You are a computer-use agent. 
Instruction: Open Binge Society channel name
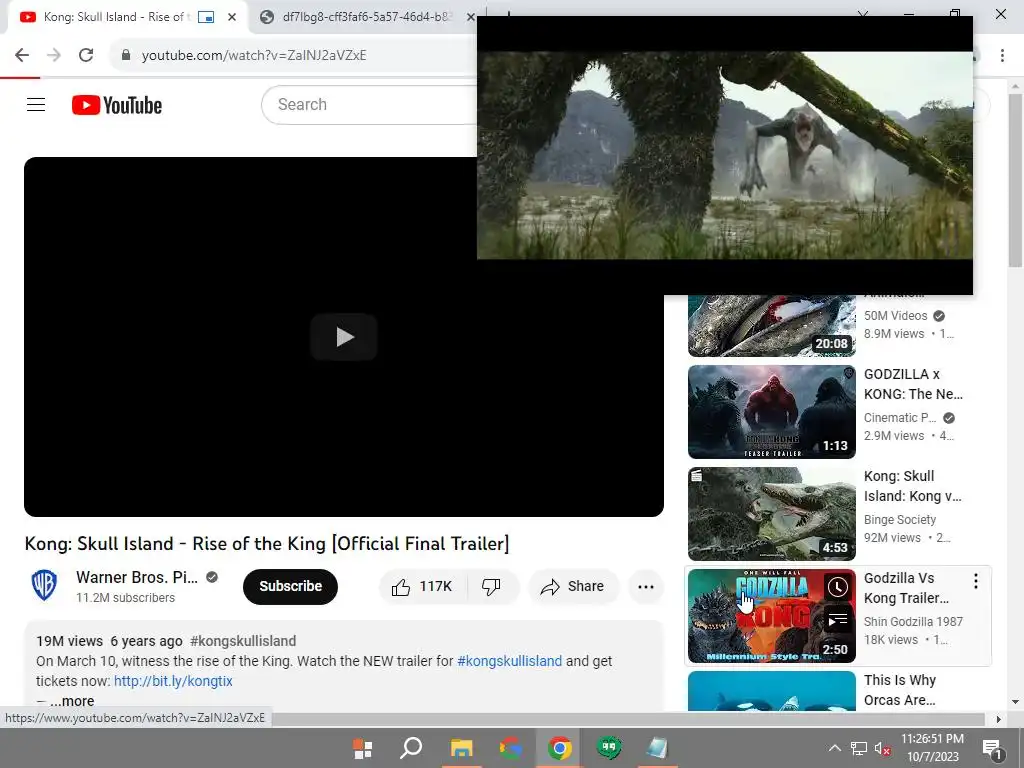point(900,520)
